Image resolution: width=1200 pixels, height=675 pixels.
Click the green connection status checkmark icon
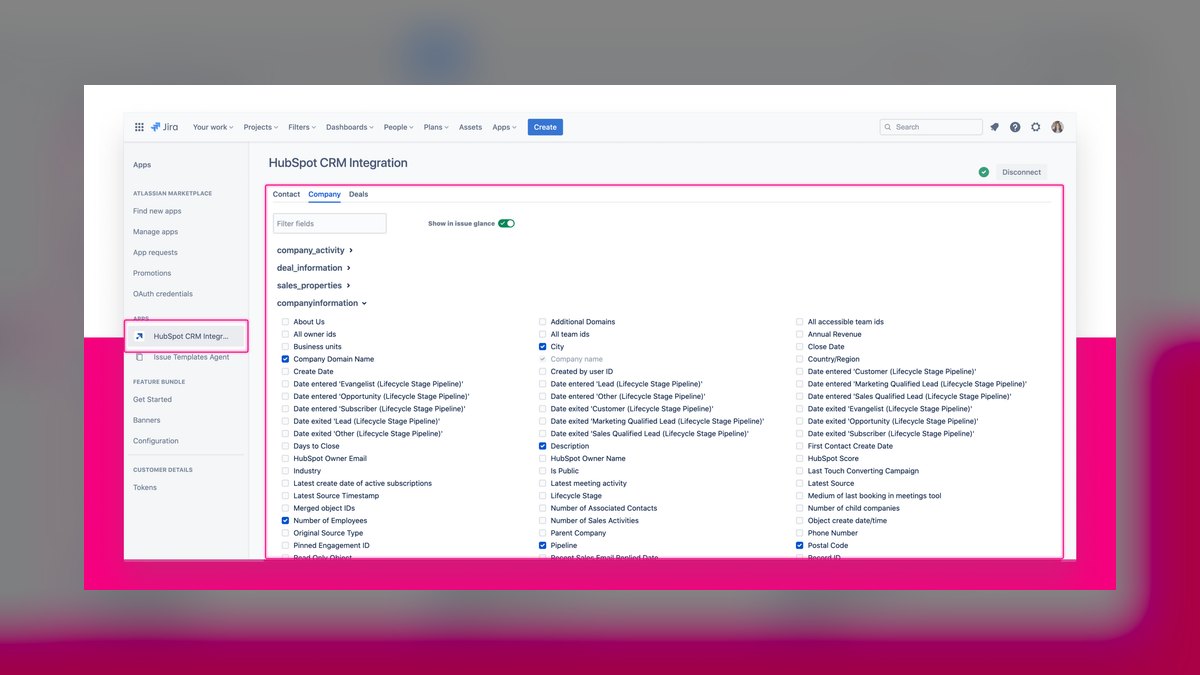point(984,172)
